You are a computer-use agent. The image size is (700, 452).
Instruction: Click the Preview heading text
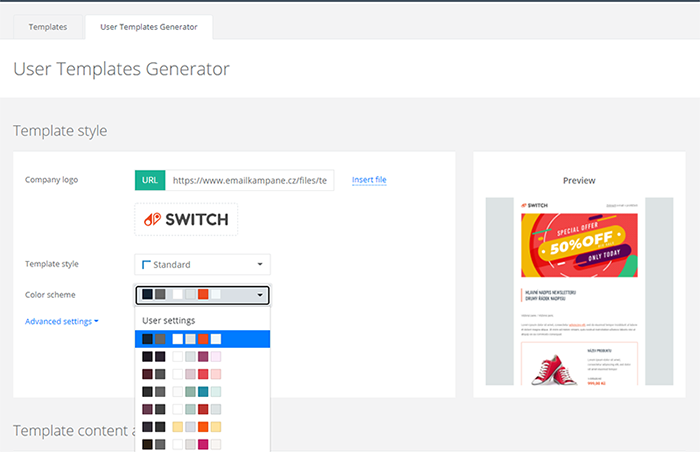point(579,180)
